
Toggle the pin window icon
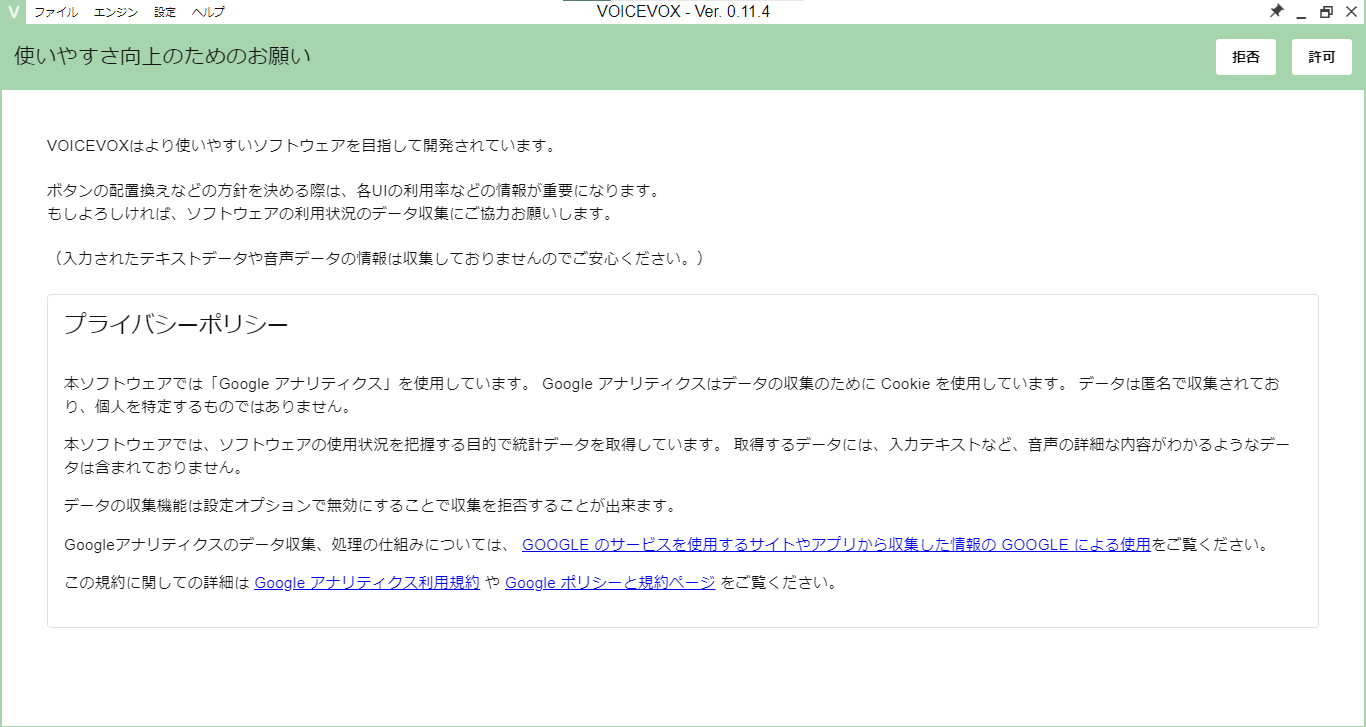pyautogui.click(x=1277, y=12)
